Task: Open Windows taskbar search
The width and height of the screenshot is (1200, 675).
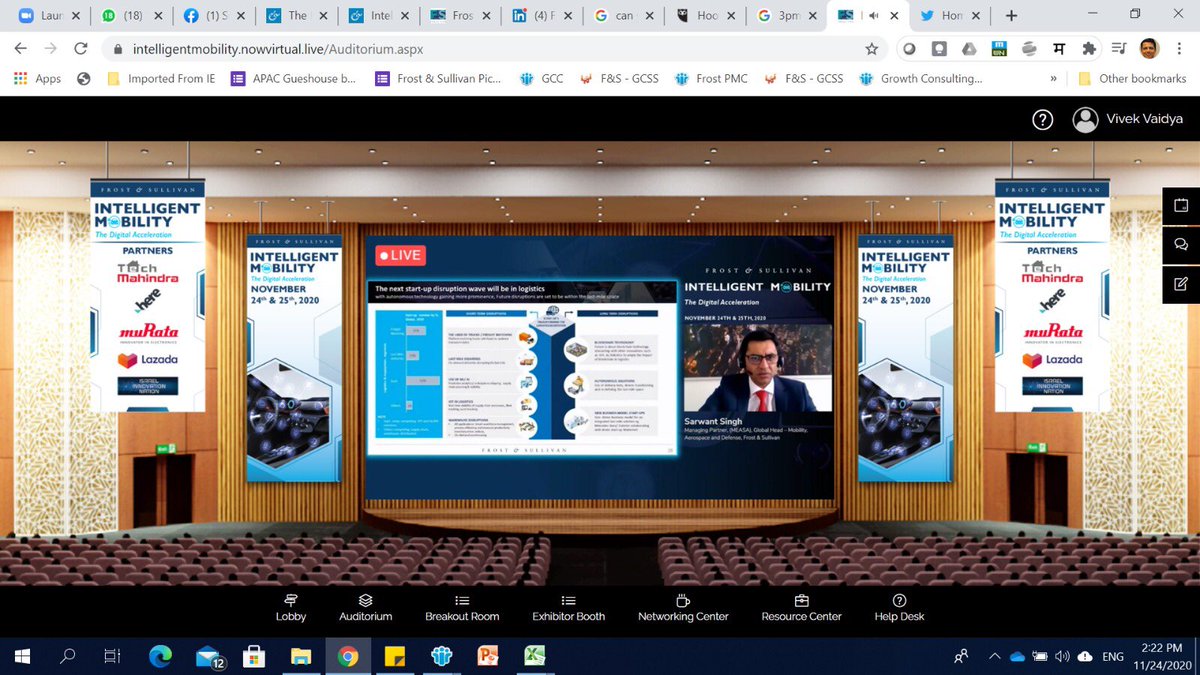Action: [x=68, y=656]
